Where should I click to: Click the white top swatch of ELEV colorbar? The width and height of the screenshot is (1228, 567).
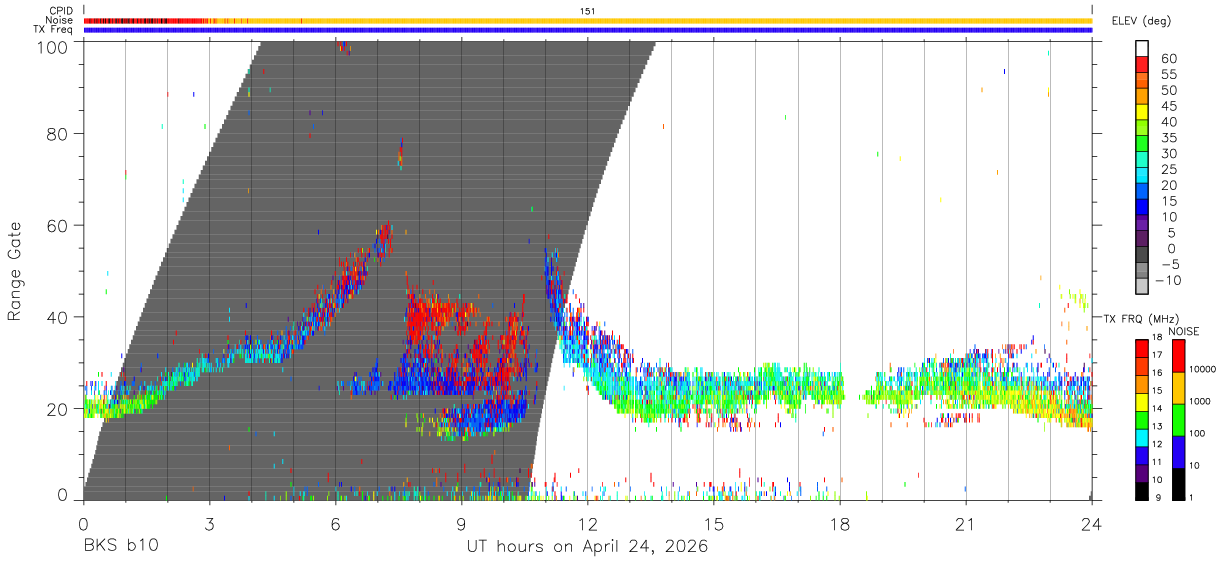click(x=1142, y=48)
